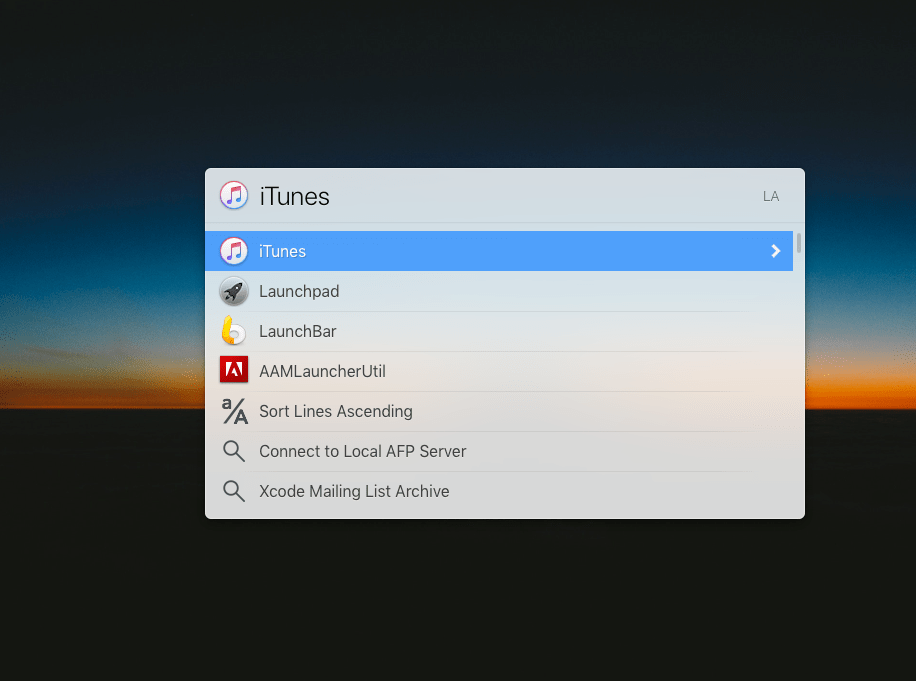This screenshot has width=916, height=681.
Task: Click magnifier icon beside Connect to Local AFP Server
Action: (x=234, y=451)
